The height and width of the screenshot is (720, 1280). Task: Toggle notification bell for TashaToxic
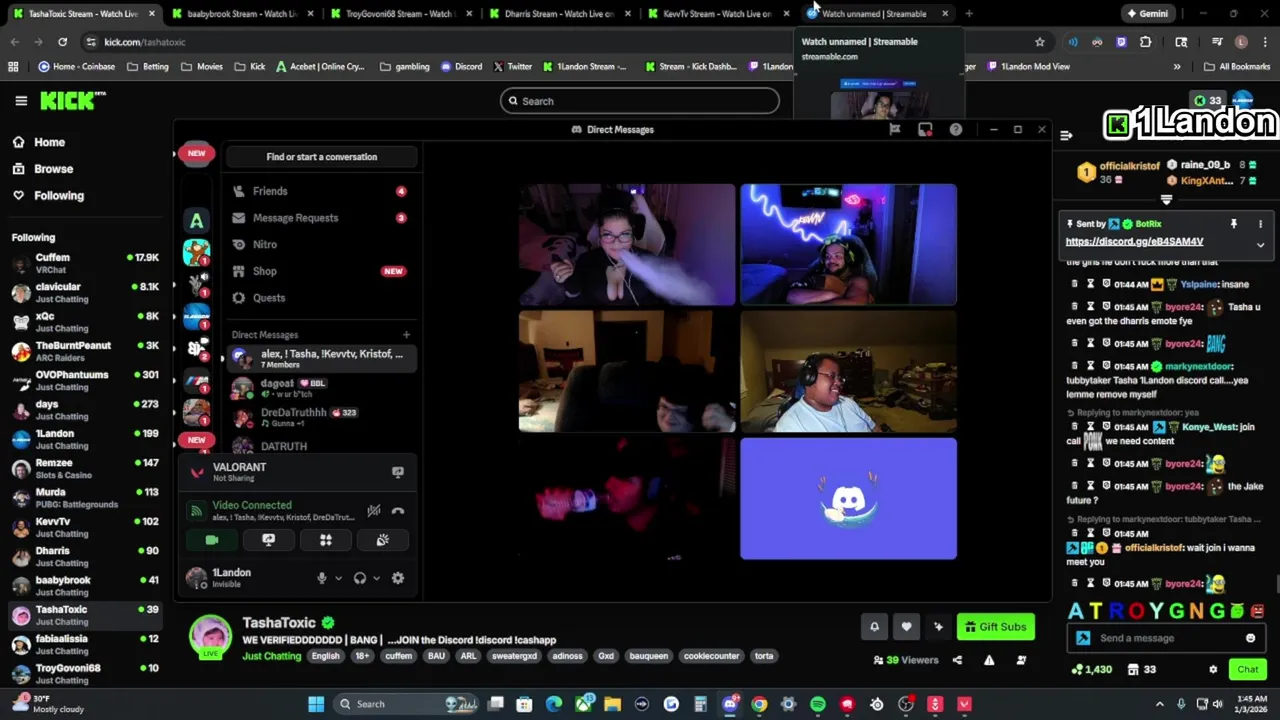[x=874, y=627]
